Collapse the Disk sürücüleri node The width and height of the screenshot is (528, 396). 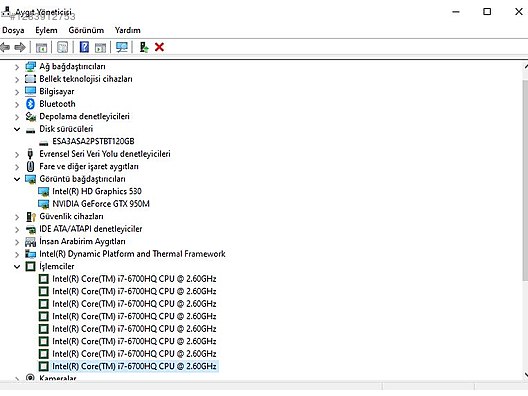[17, 129]
